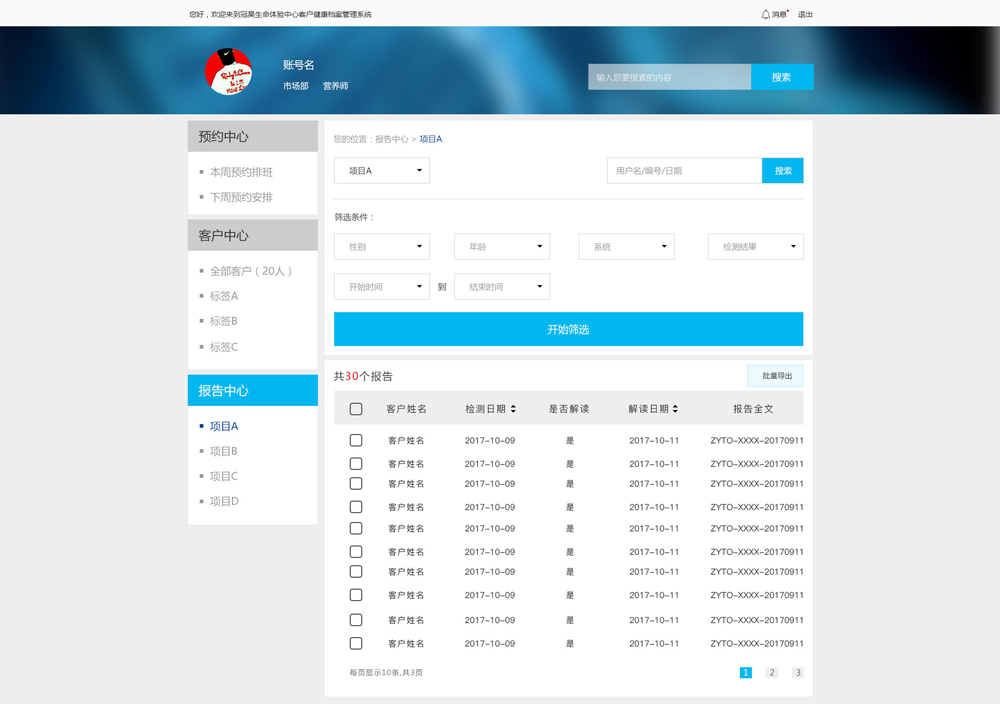Check the fifth report row checkbox
1000x704 pixels.
point(356,528)
